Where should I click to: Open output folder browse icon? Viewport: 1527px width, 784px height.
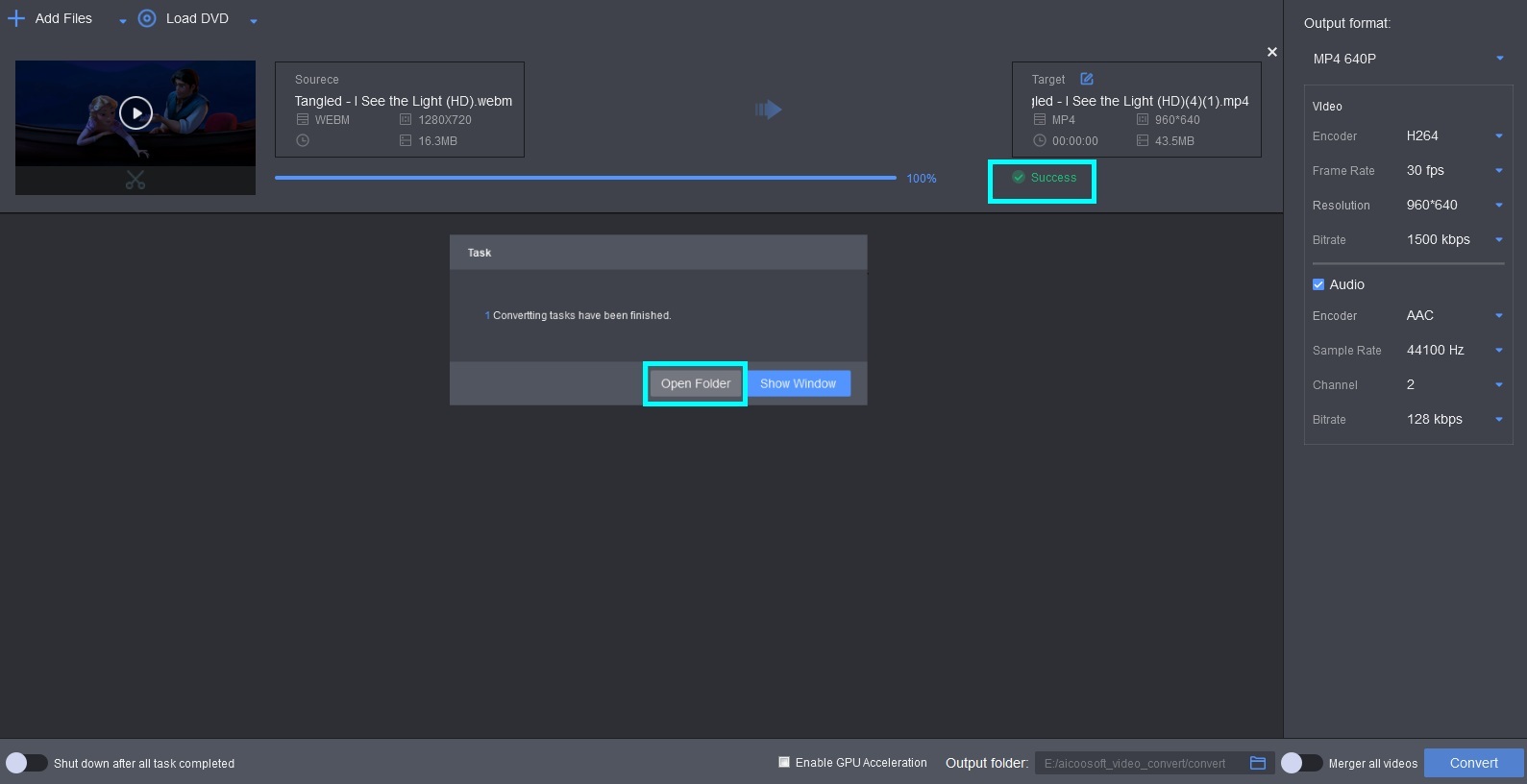click(x=1258, y=763)
